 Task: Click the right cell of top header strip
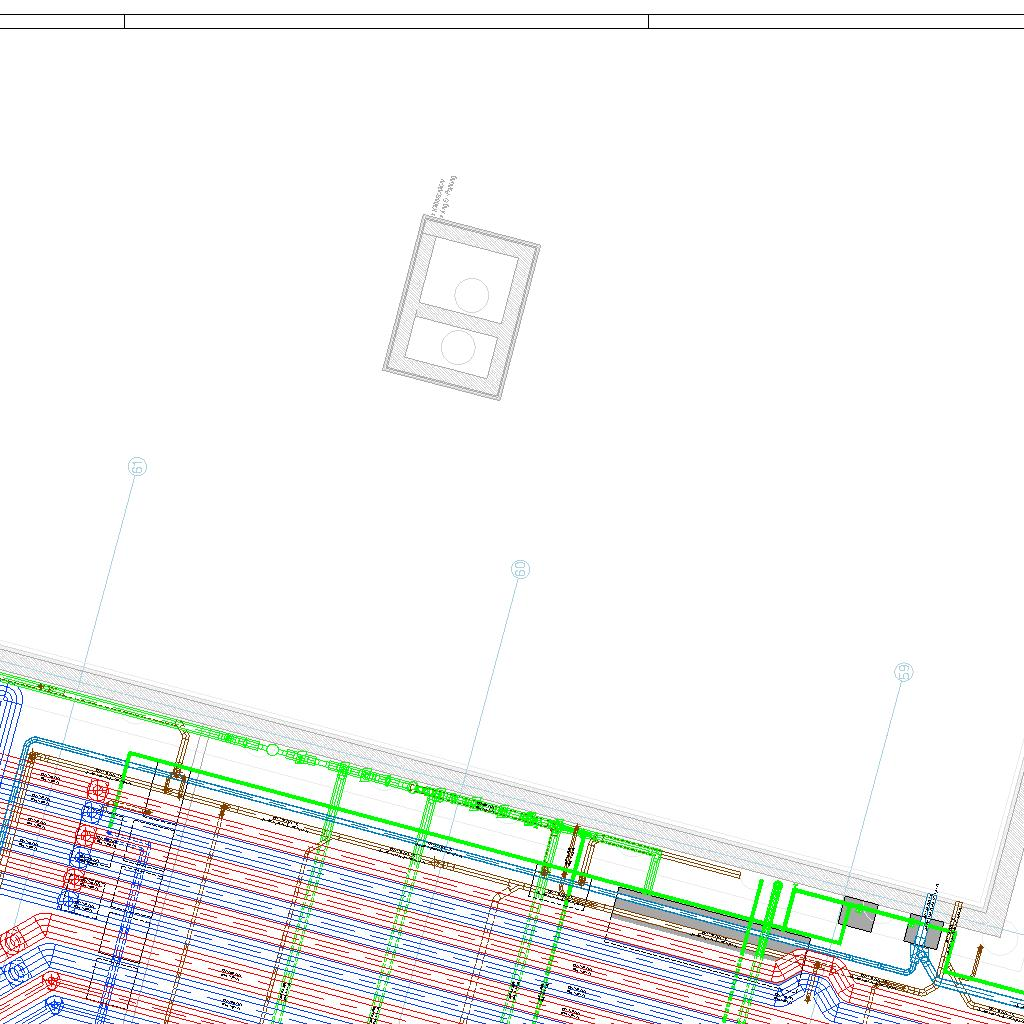(835, 21)
